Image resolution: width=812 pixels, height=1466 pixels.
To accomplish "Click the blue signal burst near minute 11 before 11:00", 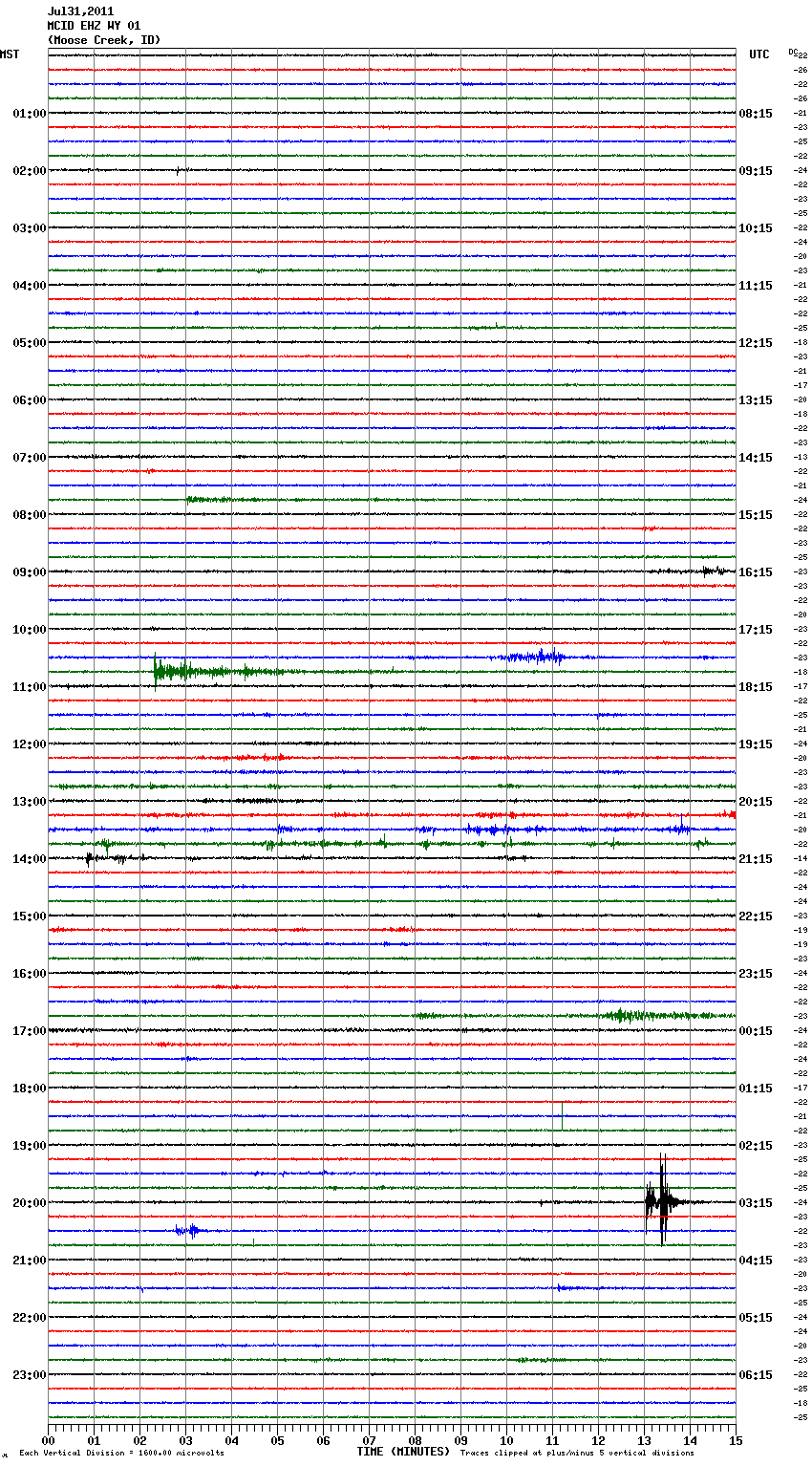I will 535,657.
